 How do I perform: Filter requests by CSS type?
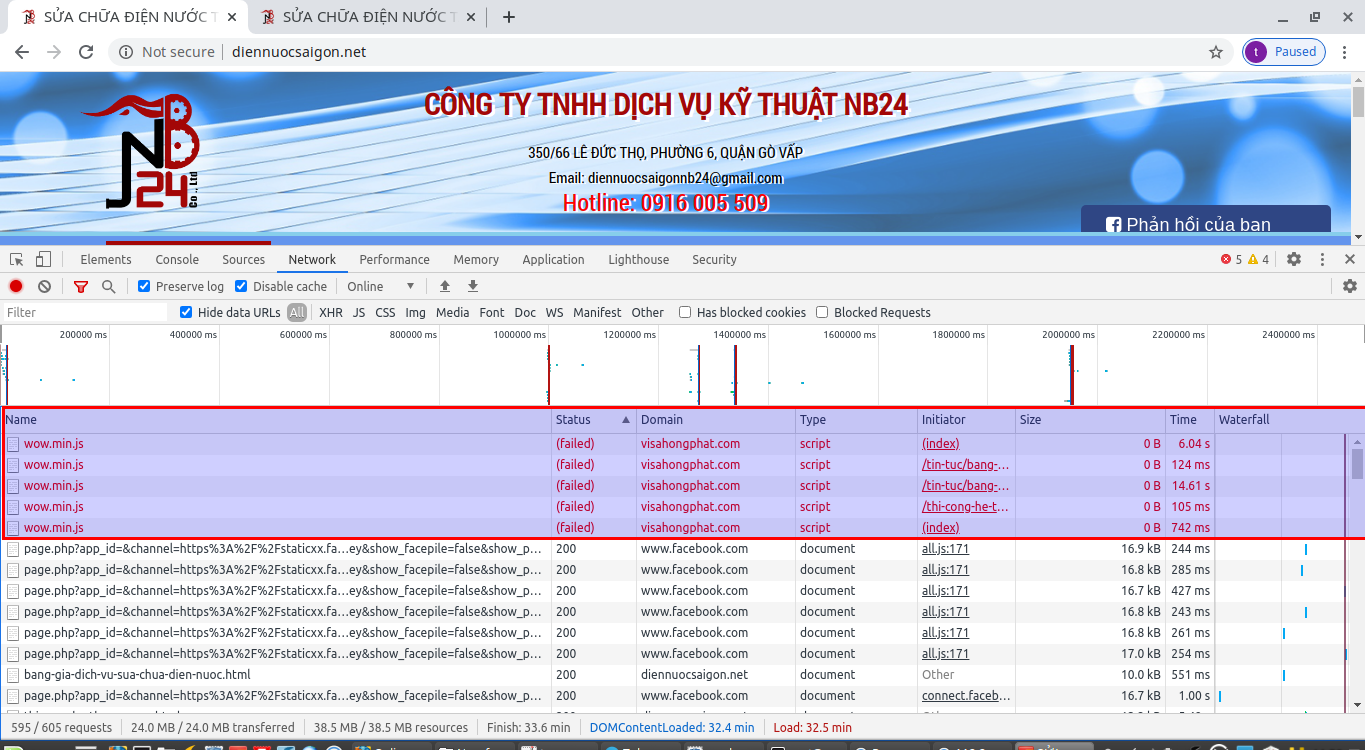(x=385, y=312)
